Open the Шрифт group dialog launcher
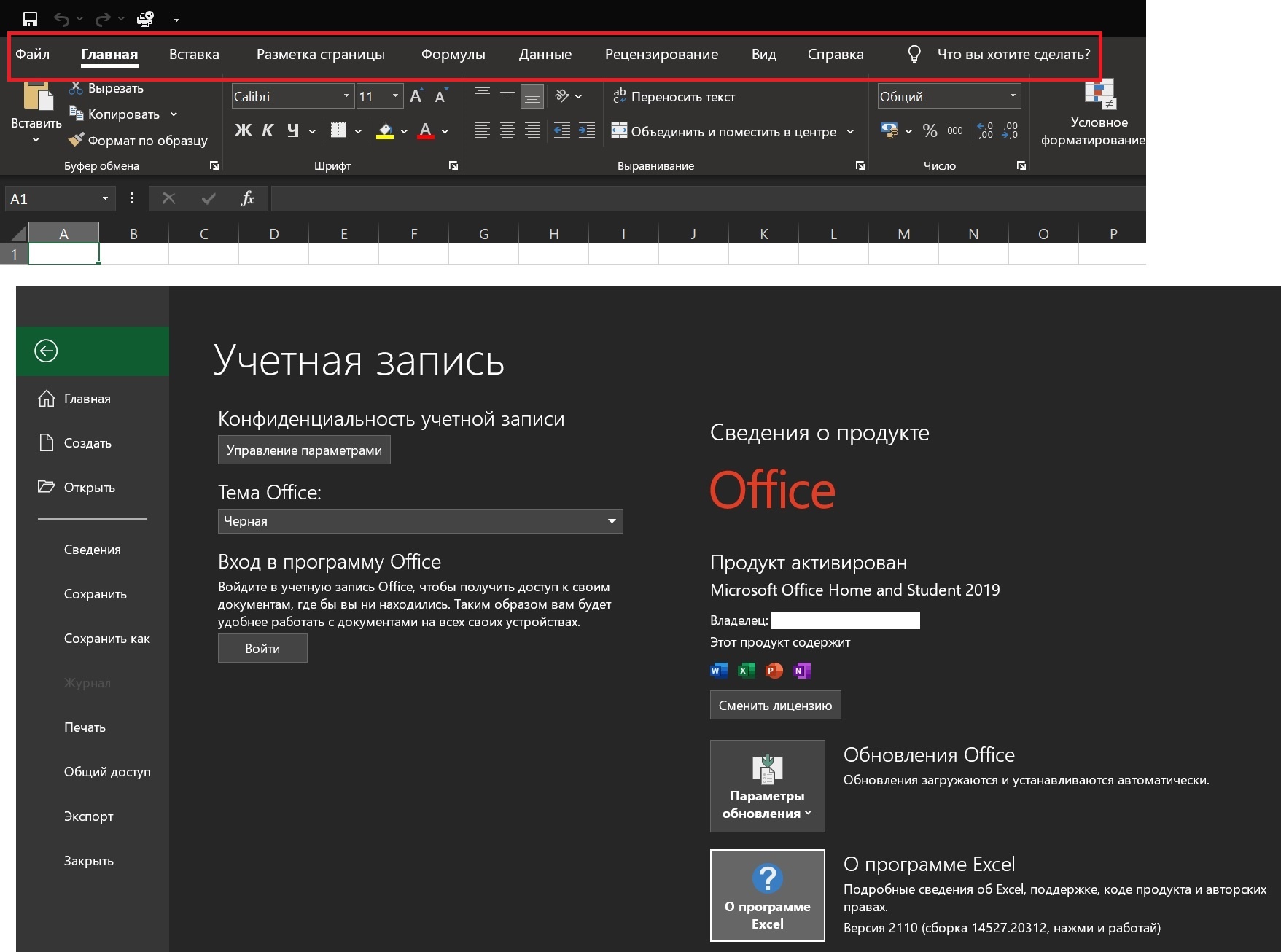Viewport: 1281px width, 952px height. pos(453,166)
